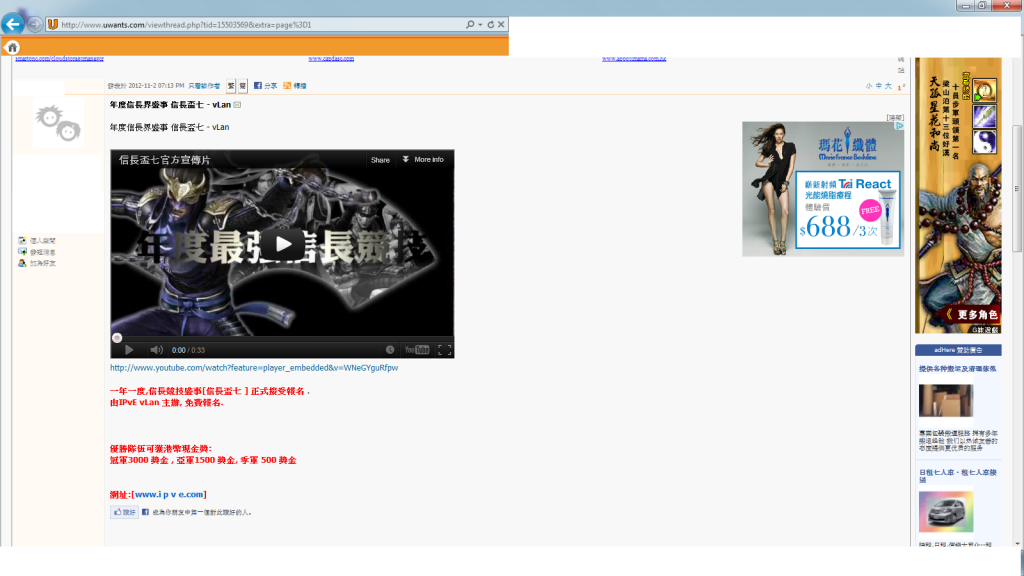Screen dimensions: 1024x576
Task: Click the www.ipve.com website link
Action: pyautogui.click(x=169, y=494)
